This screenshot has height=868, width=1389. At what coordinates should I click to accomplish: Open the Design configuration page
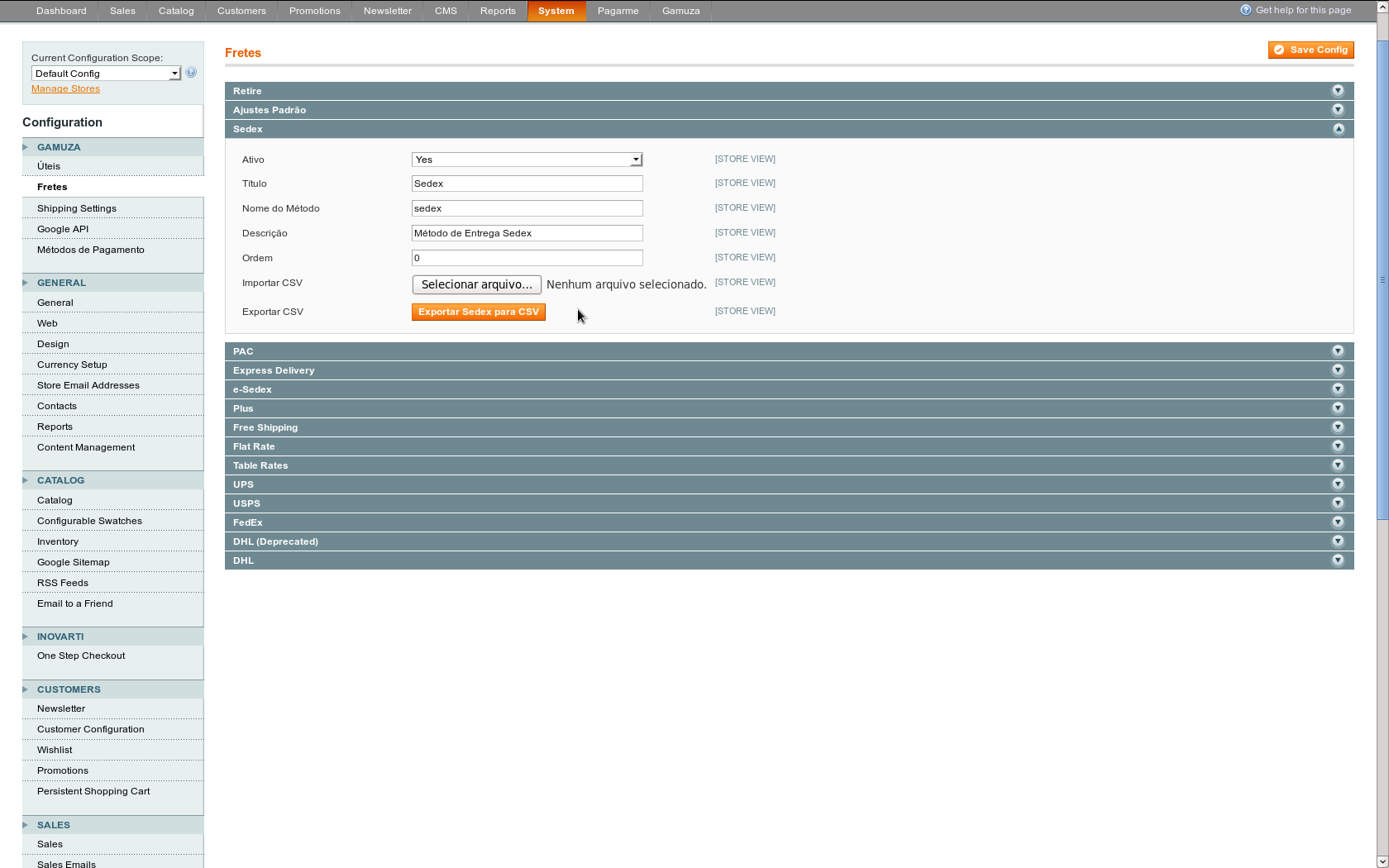click(x=112, y=344)
